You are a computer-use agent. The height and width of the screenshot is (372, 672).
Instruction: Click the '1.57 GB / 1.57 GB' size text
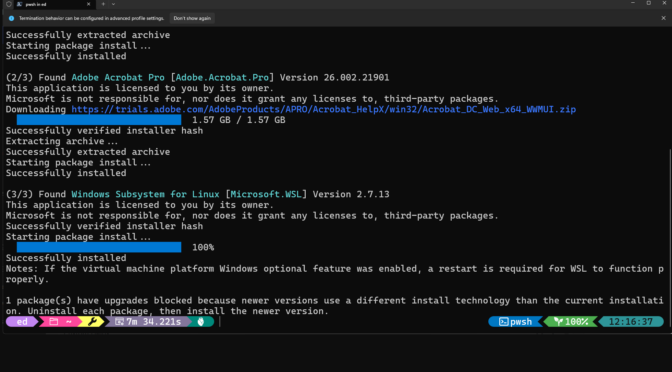click(239, 120)
